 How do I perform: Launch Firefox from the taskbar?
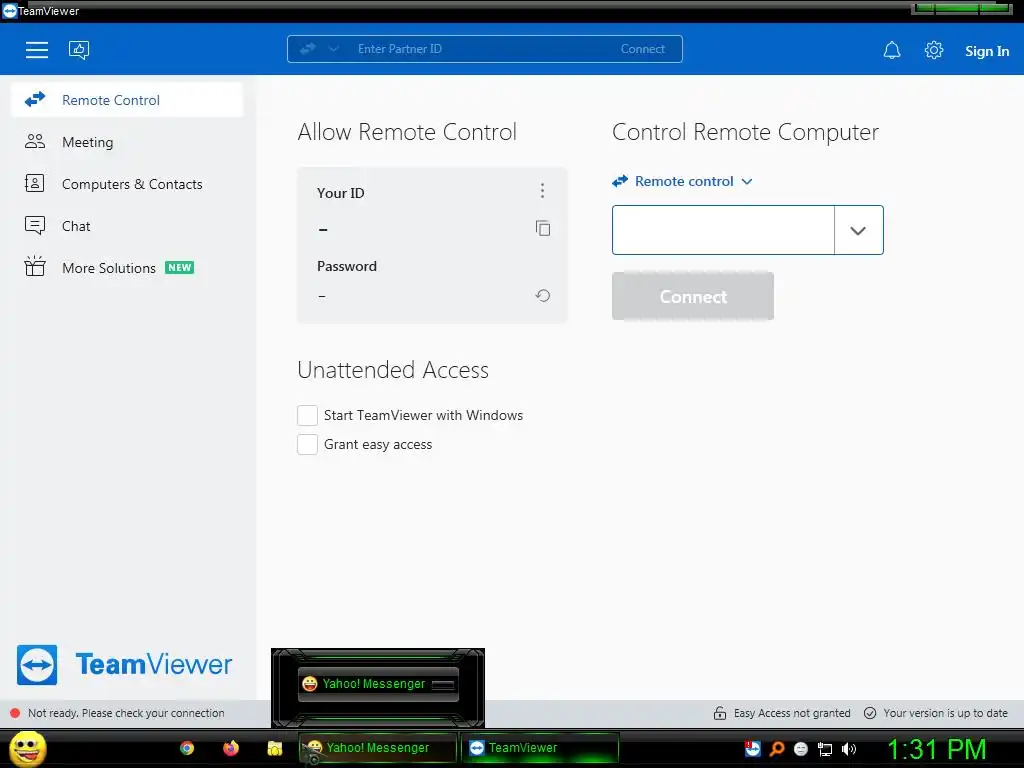[x=231, y=748]
